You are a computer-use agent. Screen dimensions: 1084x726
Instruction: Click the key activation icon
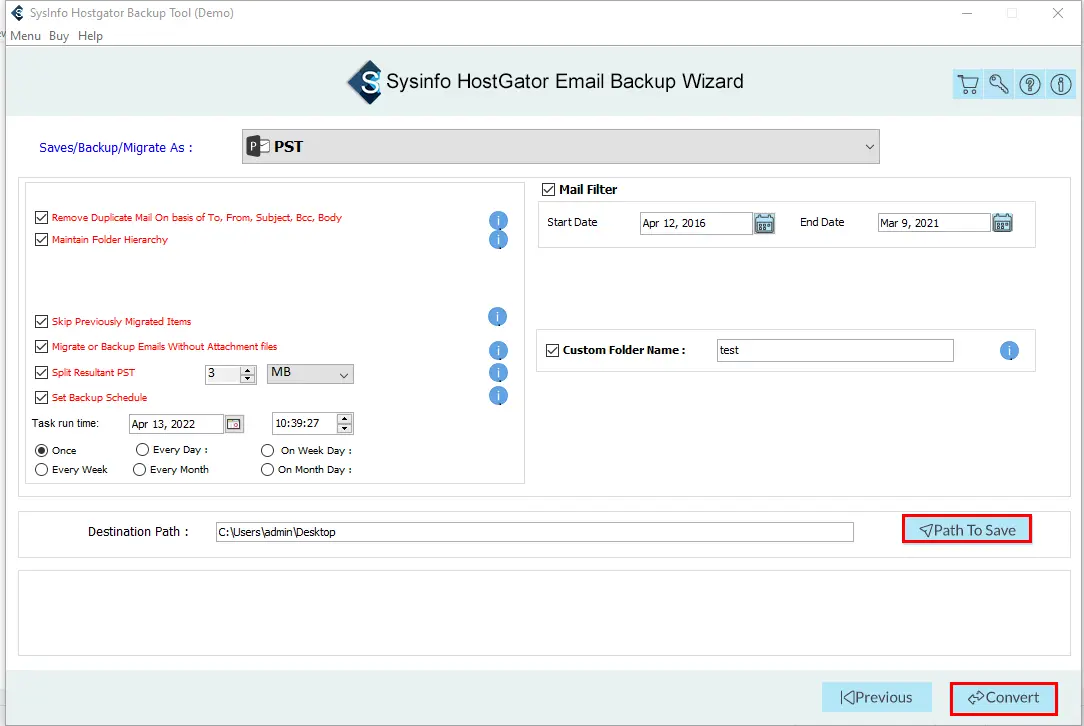998,85
